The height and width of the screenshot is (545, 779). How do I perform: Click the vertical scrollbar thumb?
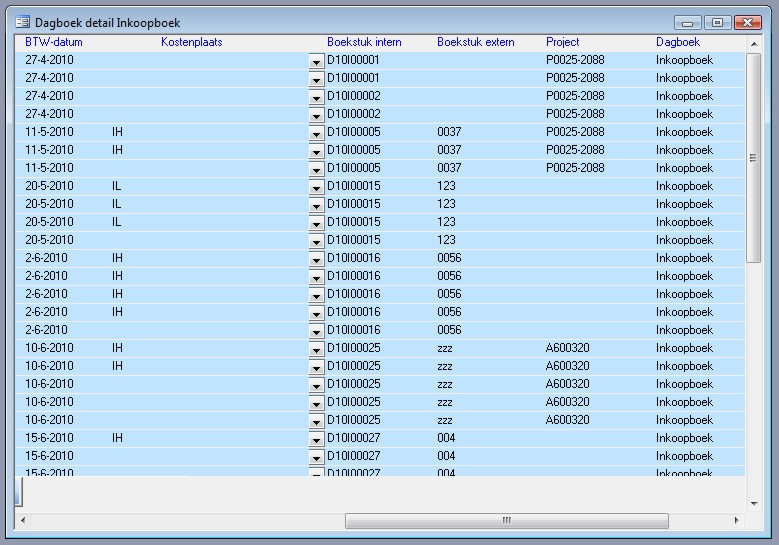click(x=754, y=158)
